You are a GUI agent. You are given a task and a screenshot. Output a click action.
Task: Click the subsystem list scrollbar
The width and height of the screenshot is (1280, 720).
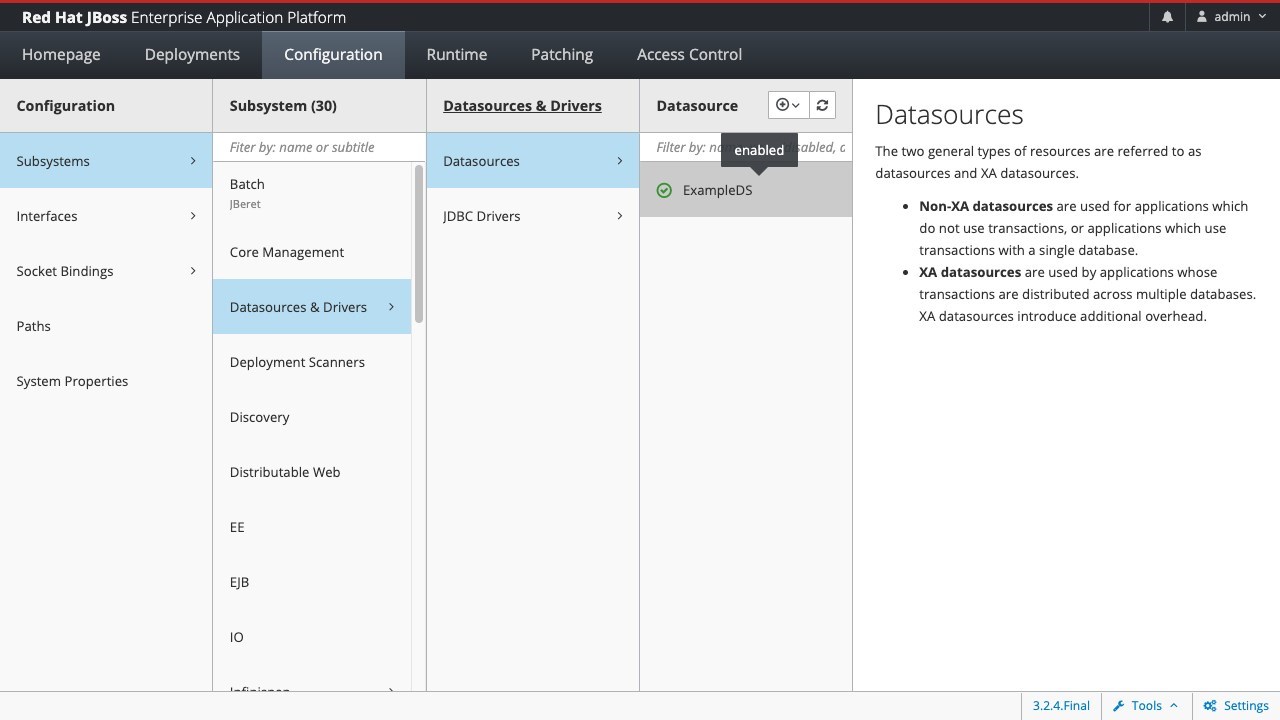coord(419,244)
